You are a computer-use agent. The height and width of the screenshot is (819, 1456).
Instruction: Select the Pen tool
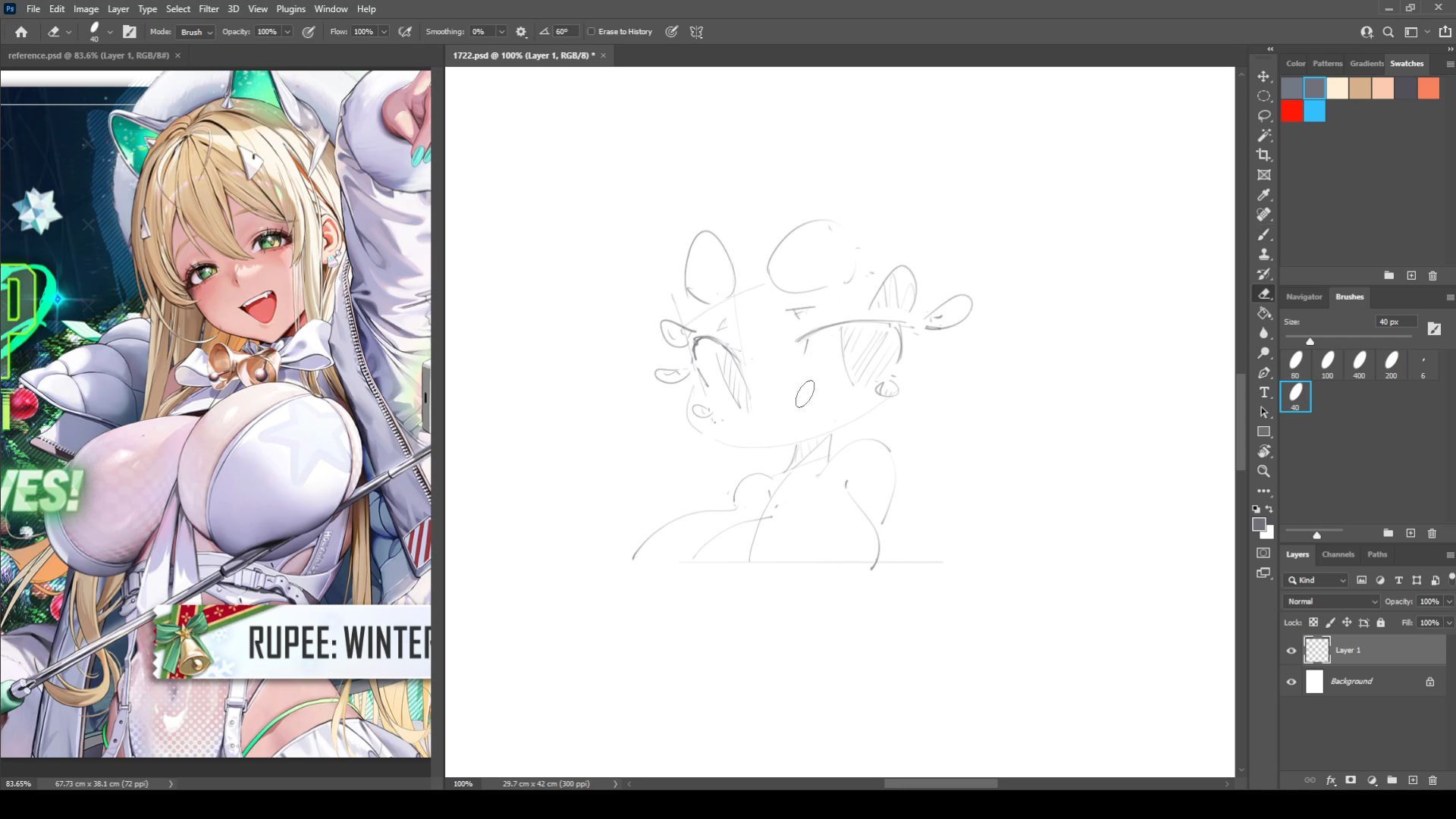point(1263,372)
